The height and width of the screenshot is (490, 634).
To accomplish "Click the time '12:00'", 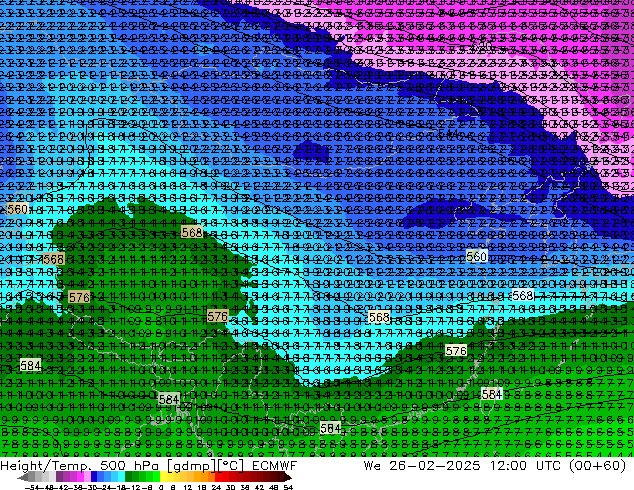I will click(508, 466).
